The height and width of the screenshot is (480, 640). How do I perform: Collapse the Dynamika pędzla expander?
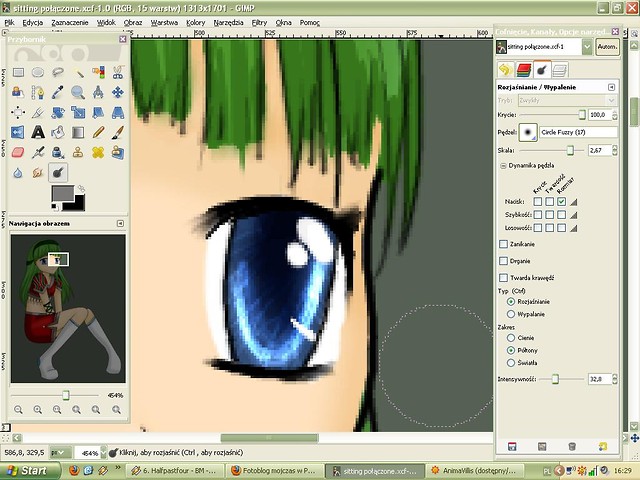click(x=503, y=166)
